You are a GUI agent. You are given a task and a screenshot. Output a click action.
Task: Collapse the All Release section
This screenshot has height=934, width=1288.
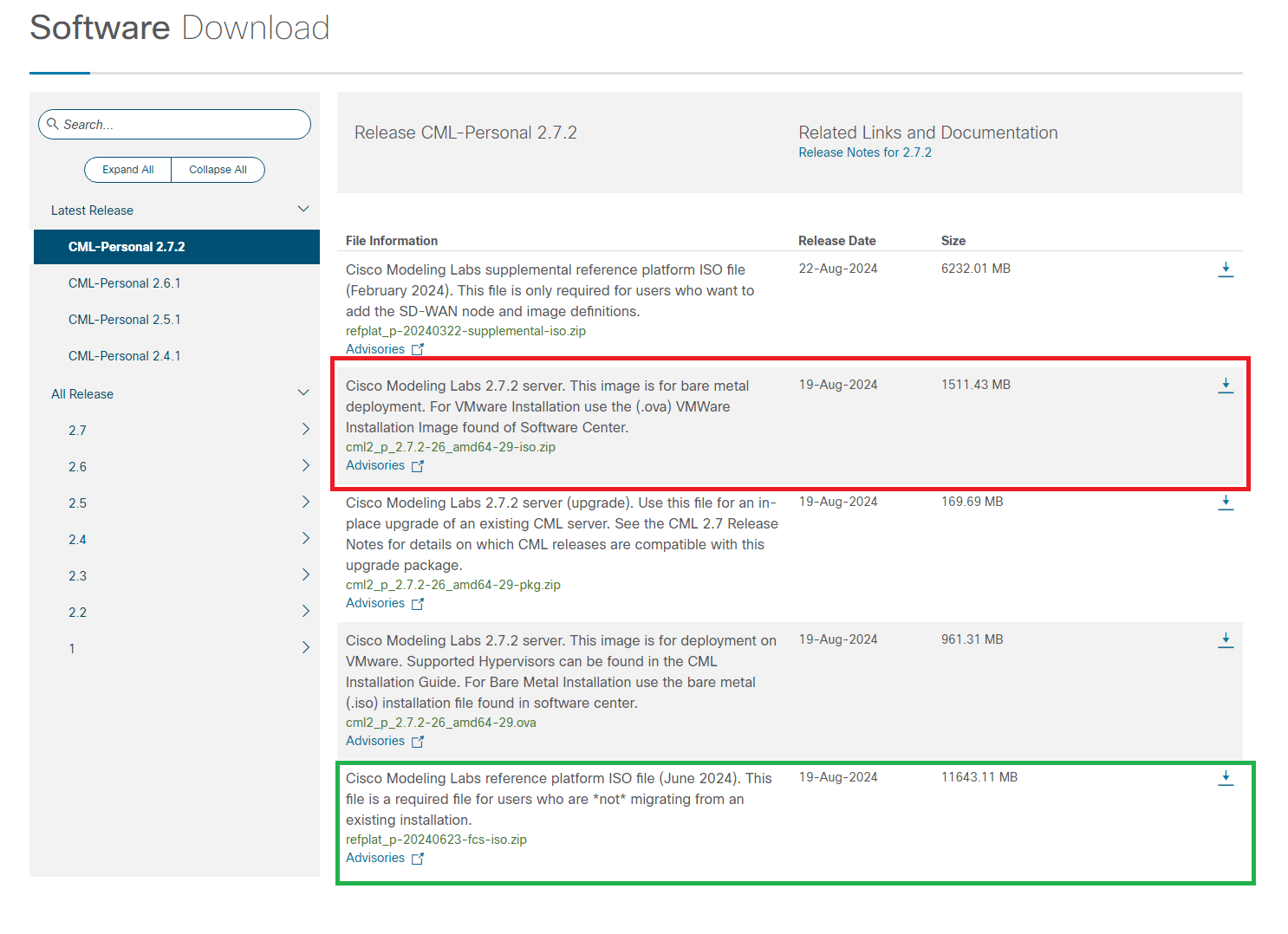pos(303,392)
